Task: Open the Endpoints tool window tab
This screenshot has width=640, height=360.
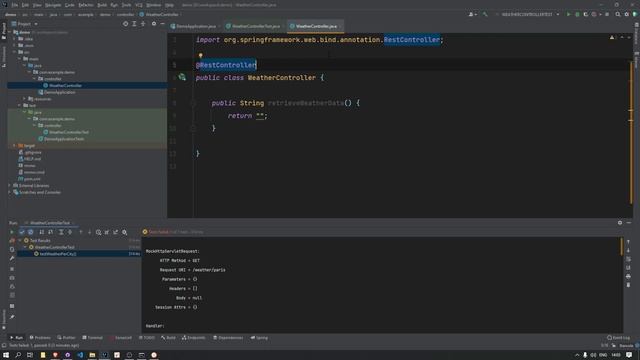Action: [193, 338]
